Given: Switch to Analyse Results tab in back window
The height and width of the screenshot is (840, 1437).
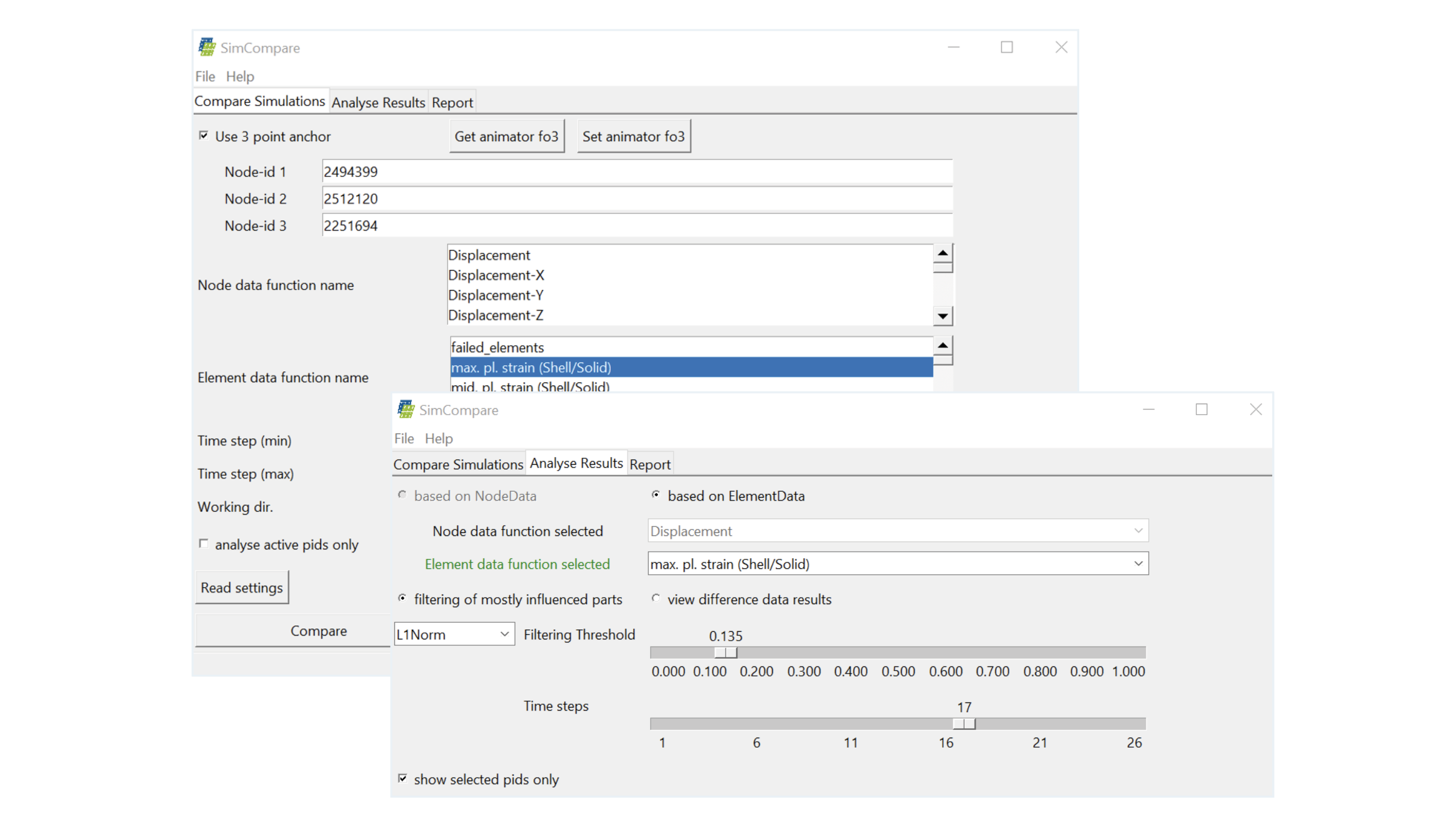Looking at the screenshot, I should click(378, 102).
